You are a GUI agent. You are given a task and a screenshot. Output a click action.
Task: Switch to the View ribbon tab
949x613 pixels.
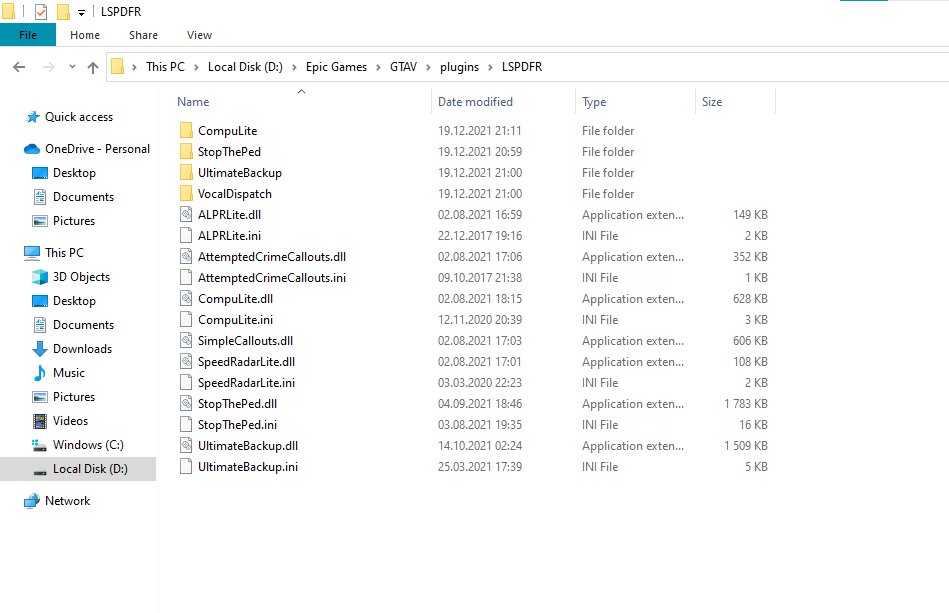click(x=199, y=35)
